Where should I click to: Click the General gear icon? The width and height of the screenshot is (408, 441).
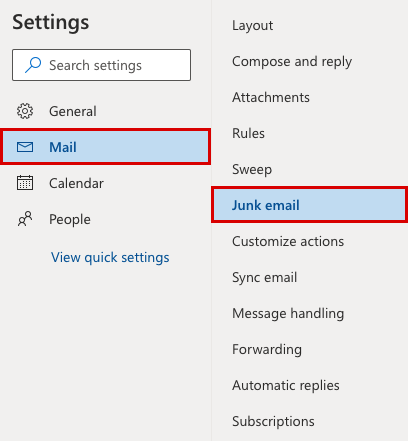coord(25,111)
